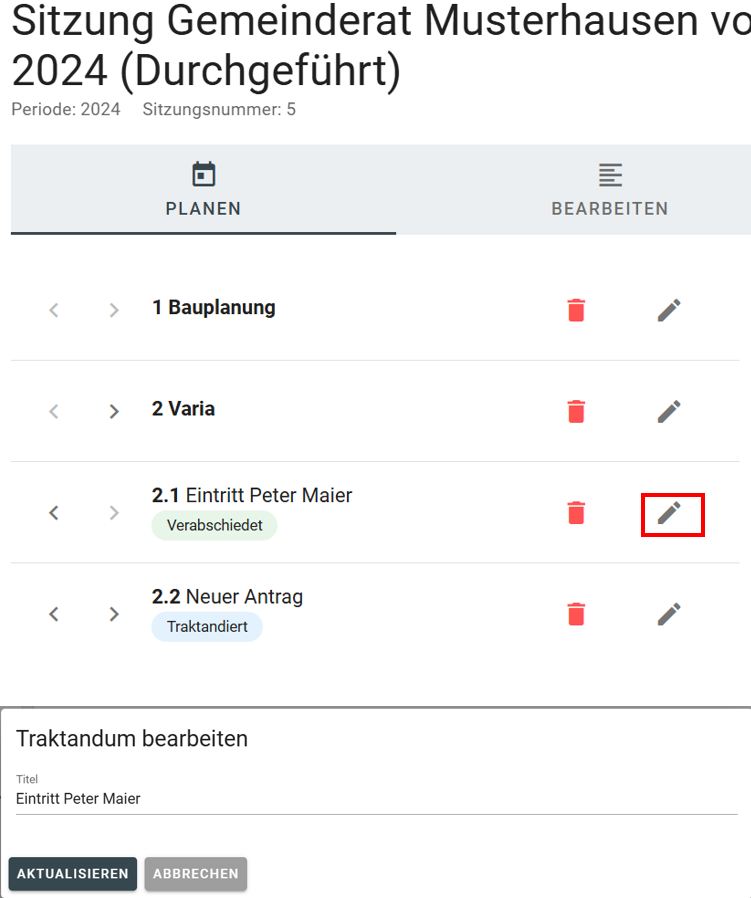The width and height of the screenshot is (751, 898).
Task: Edit the 1 Bauplanung agenda item
Action: [x=669, y=310]
